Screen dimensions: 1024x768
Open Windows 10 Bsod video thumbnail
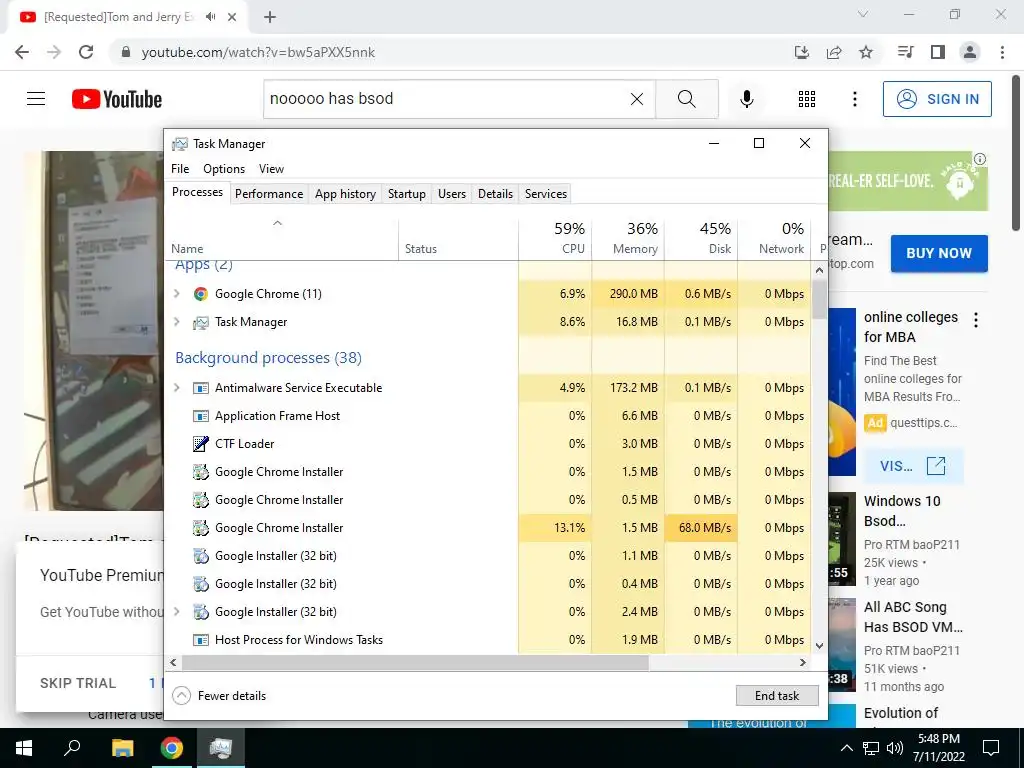click(x=842, y=539)
